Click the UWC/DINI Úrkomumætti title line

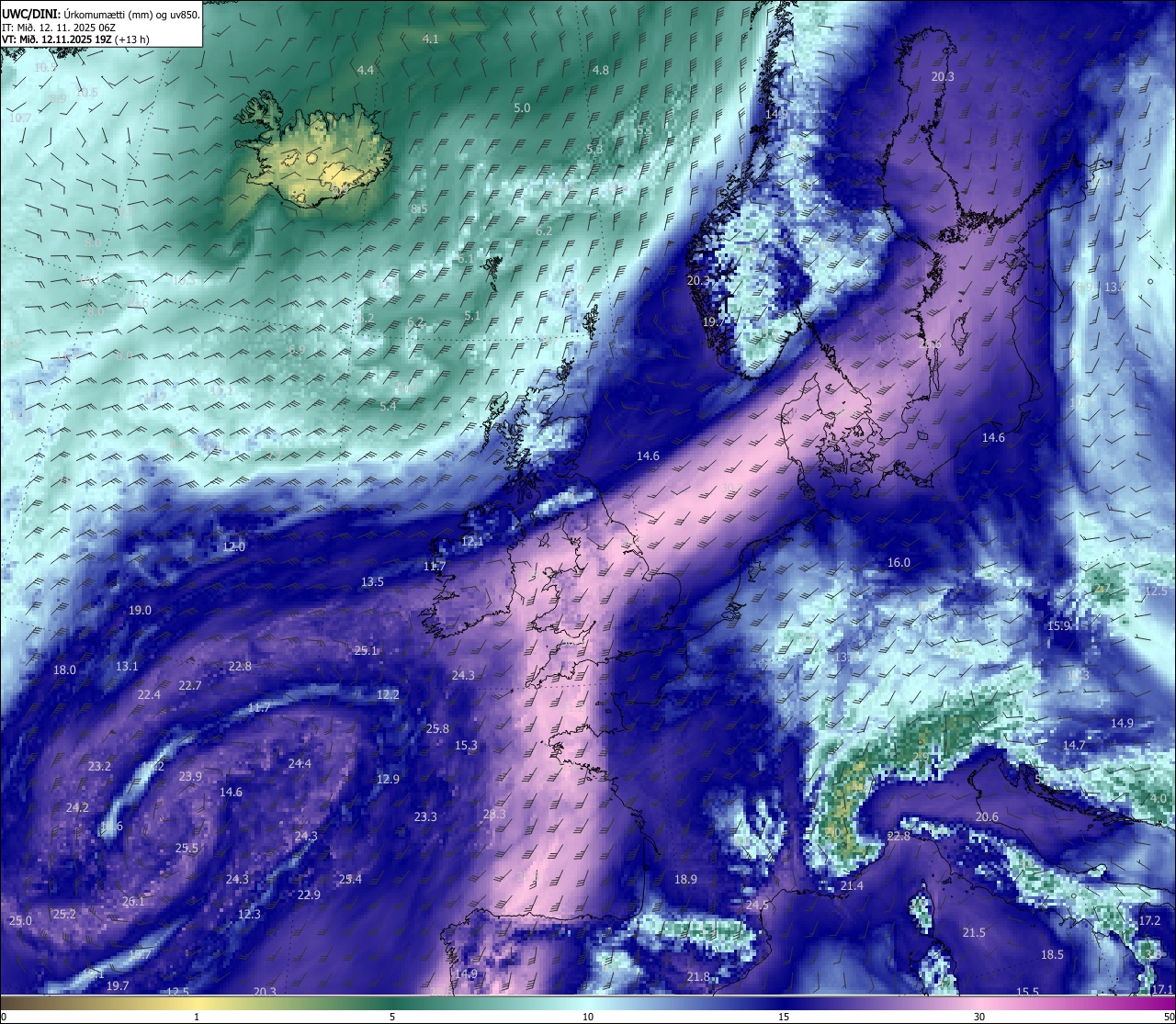tap(101, 14)
